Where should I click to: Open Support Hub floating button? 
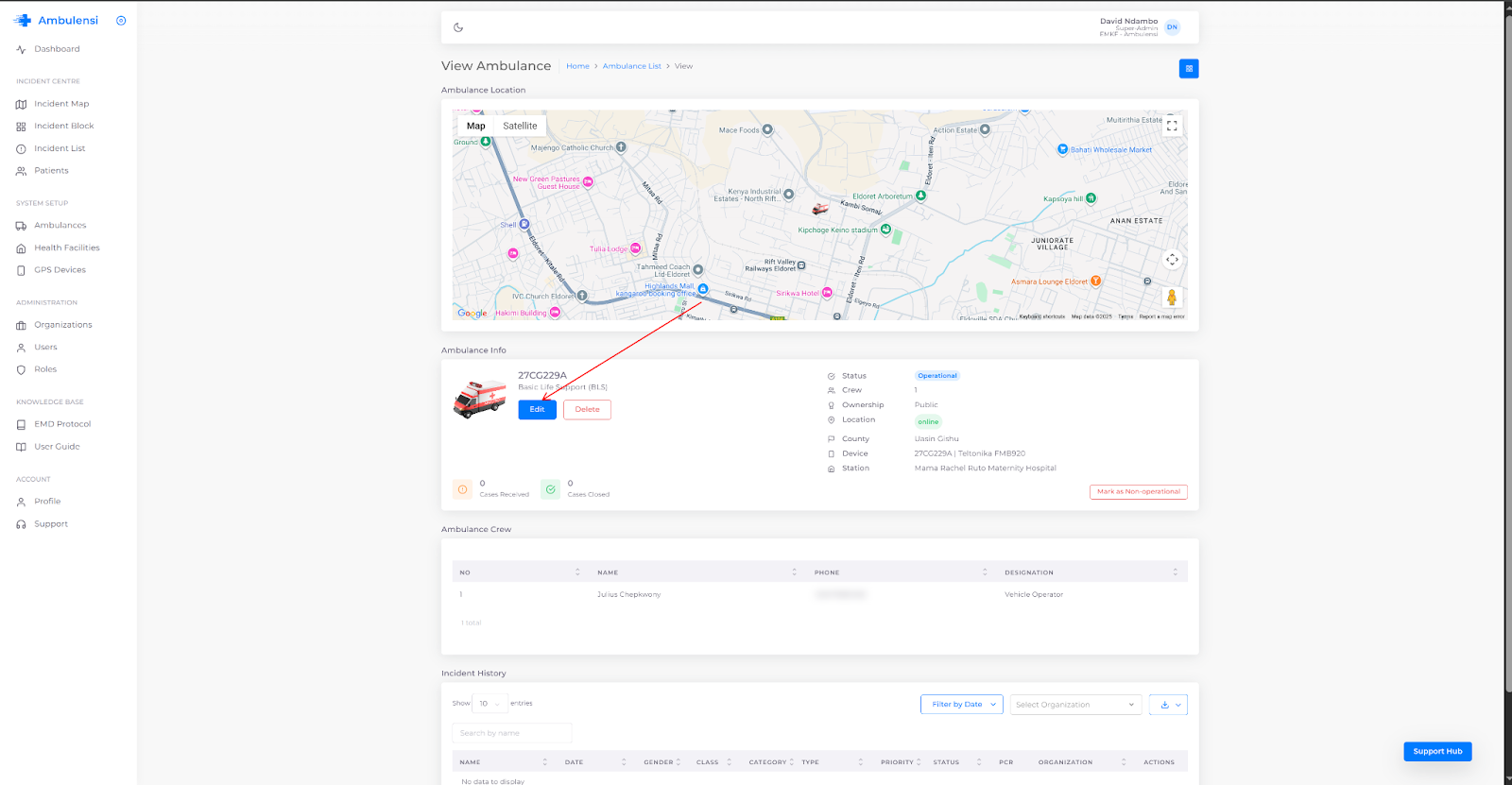(1436, 752)
